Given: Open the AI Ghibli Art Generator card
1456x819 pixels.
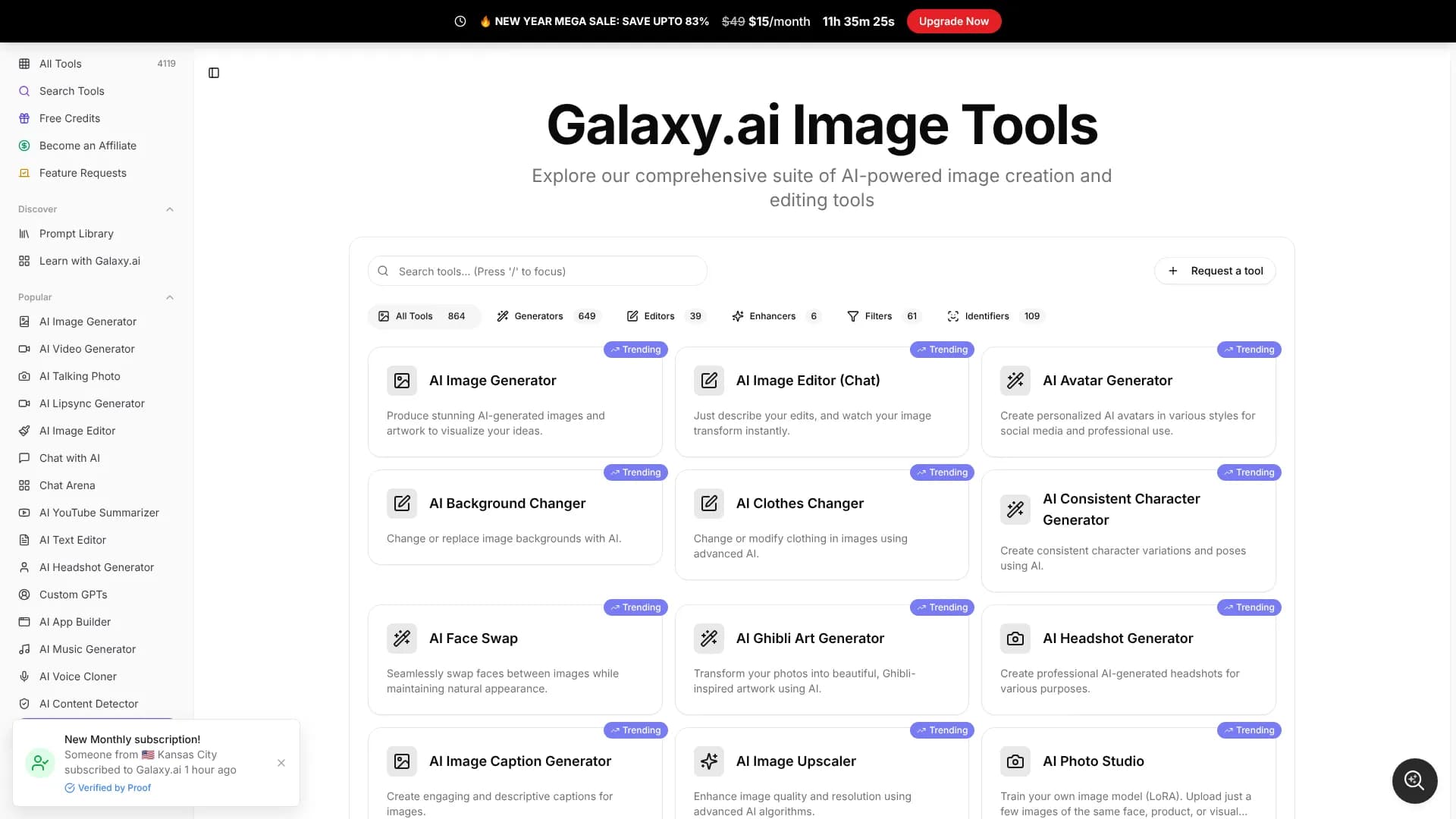Looking at the screenshot, I should [822, 660].
